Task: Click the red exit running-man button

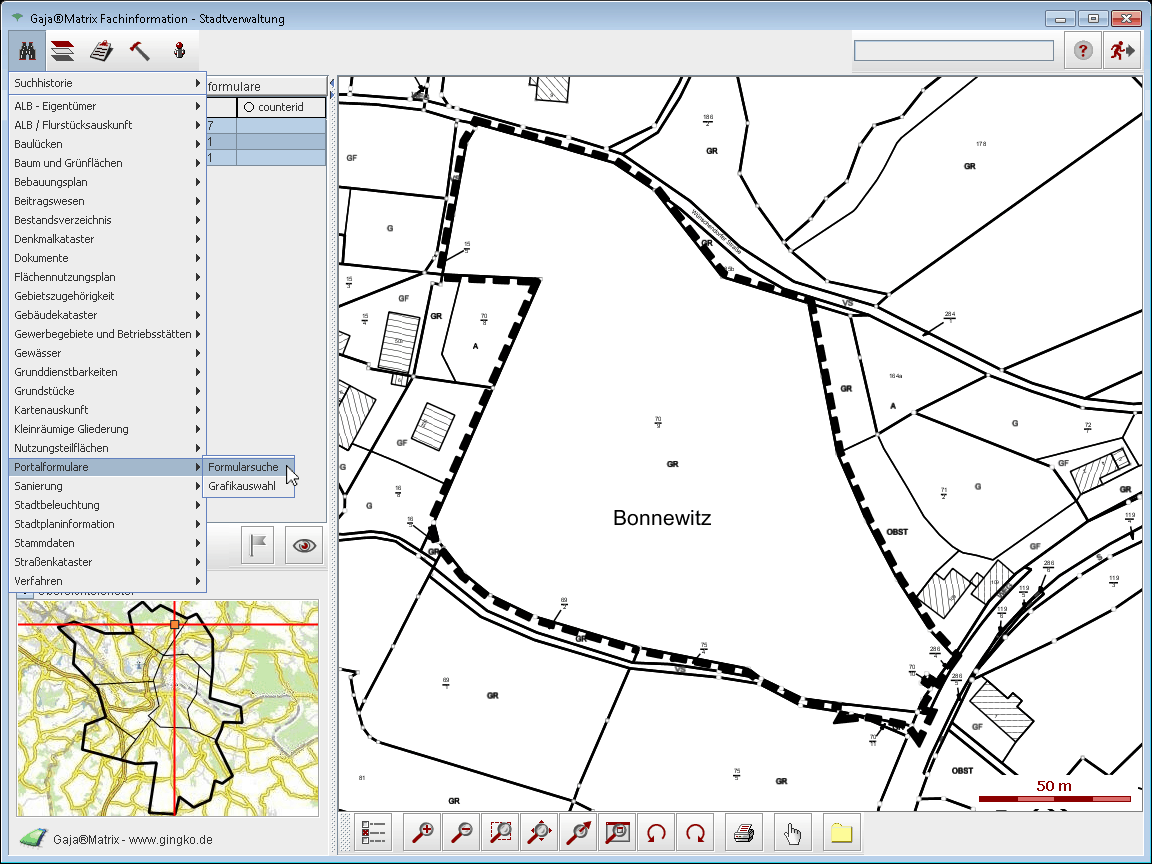Action: [x=1121, y=51]
